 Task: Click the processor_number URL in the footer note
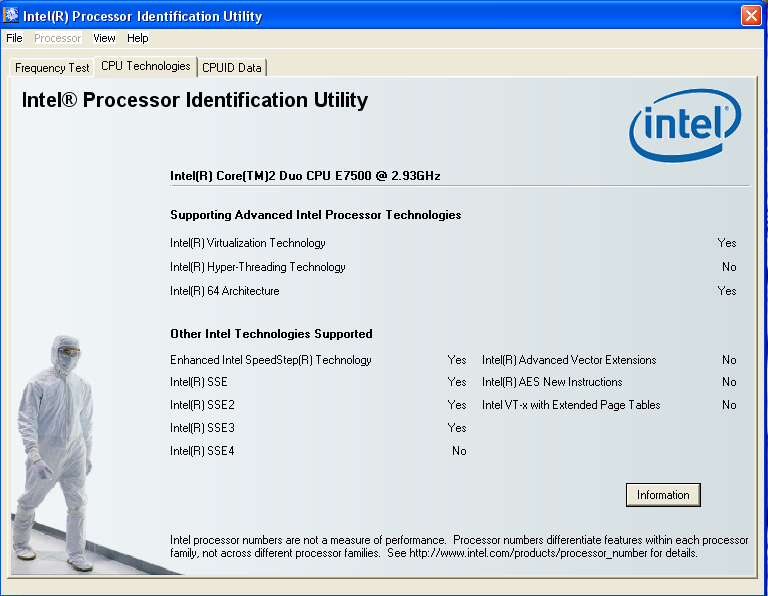(x=528, y=553)
